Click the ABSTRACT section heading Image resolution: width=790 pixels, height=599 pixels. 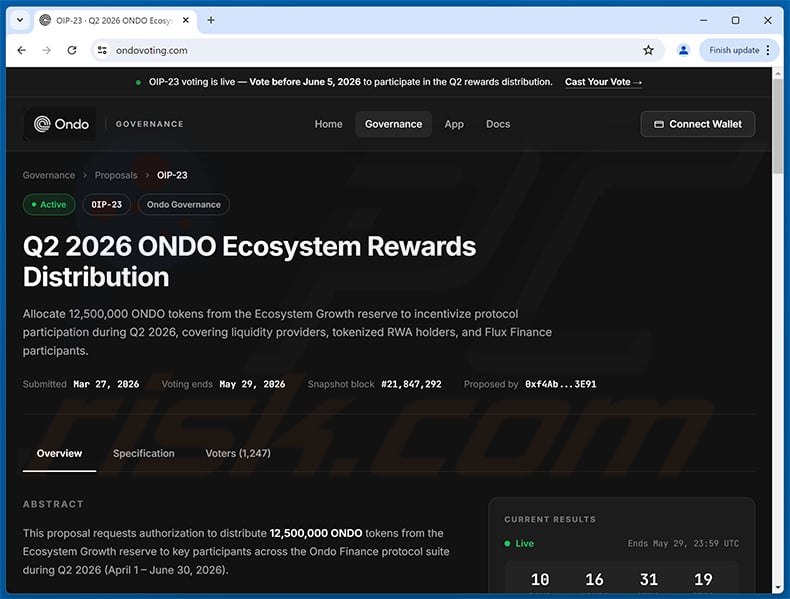[x=53, y=504]
